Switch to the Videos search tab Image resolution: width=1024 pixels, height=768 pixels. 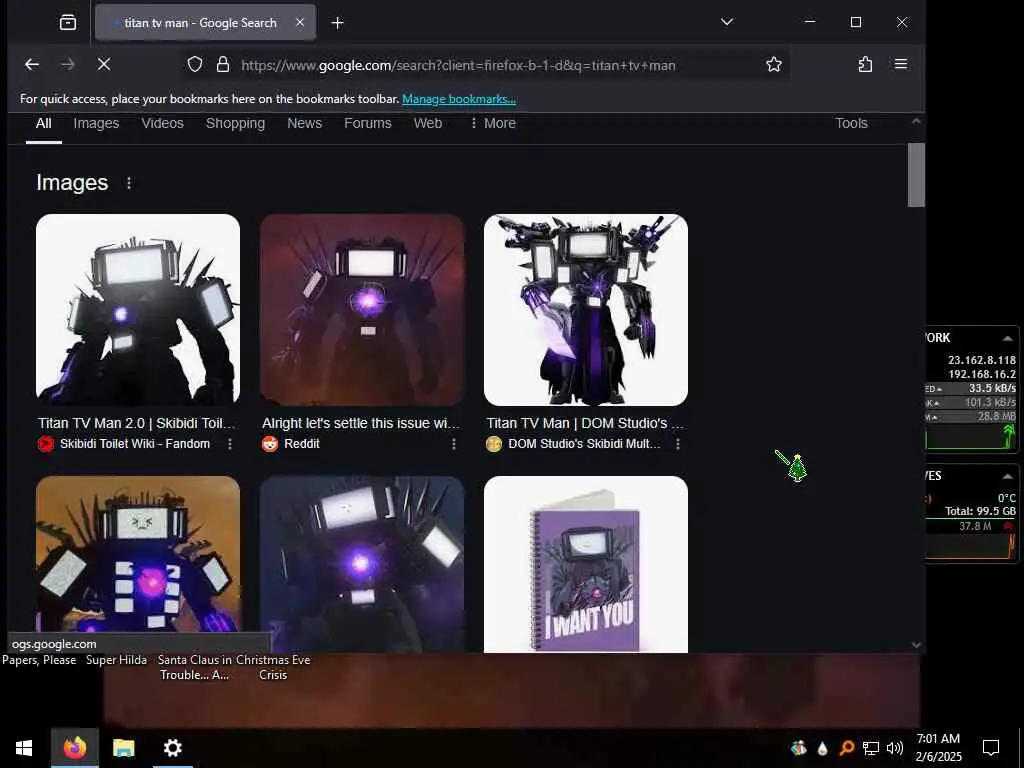[x=163, y=123]
